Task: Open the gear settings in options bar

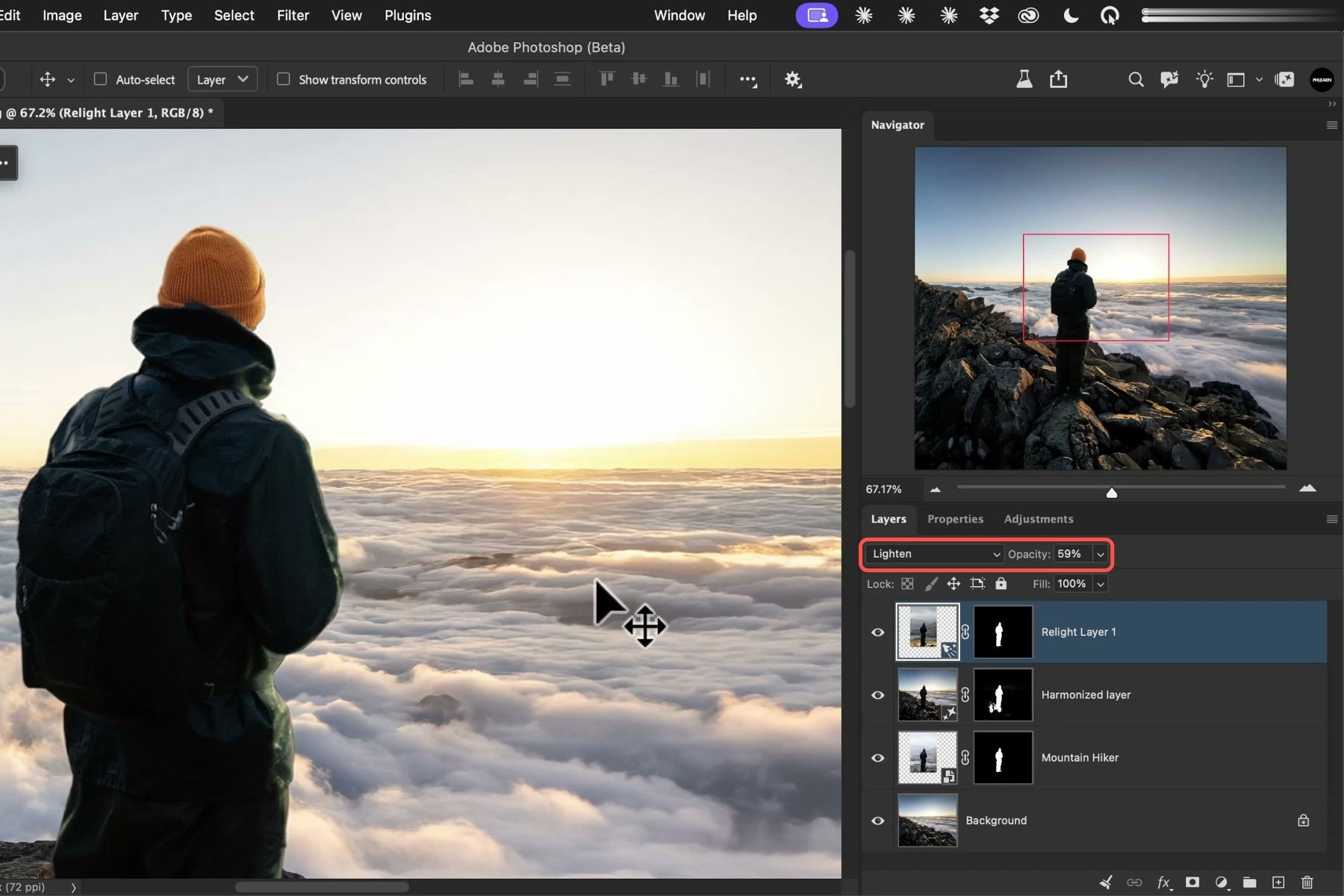Action: click(x=793, y=79)
